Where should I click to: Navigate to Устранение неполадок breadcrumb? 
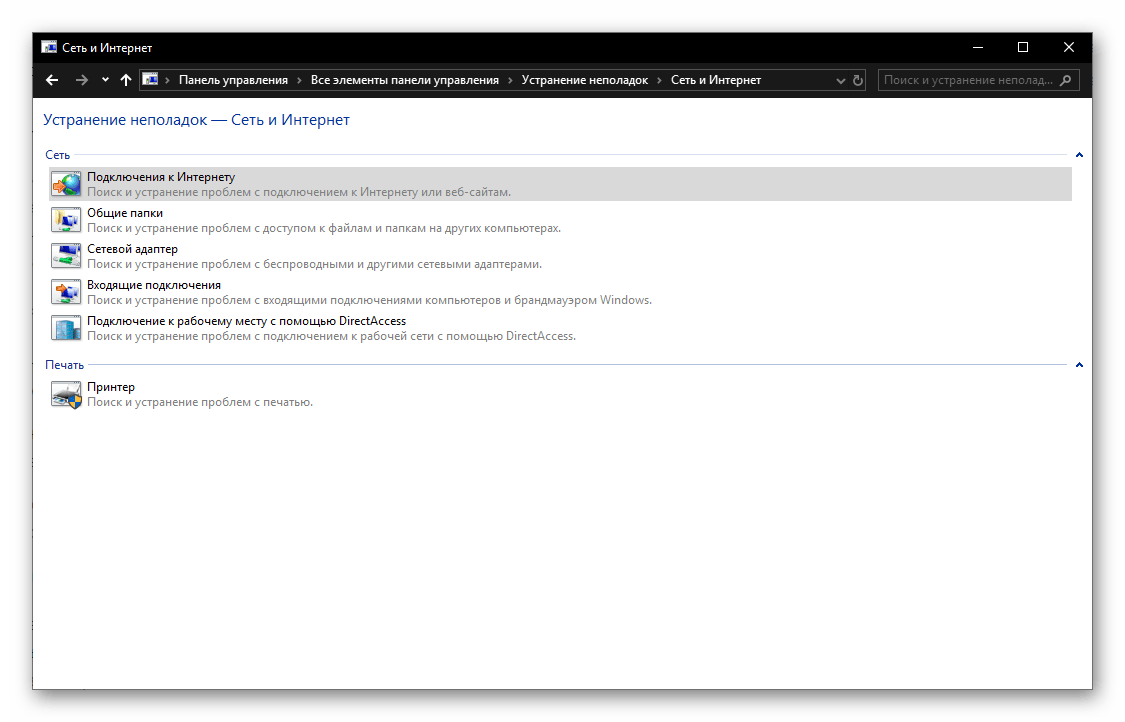click(x=584, y=80)
